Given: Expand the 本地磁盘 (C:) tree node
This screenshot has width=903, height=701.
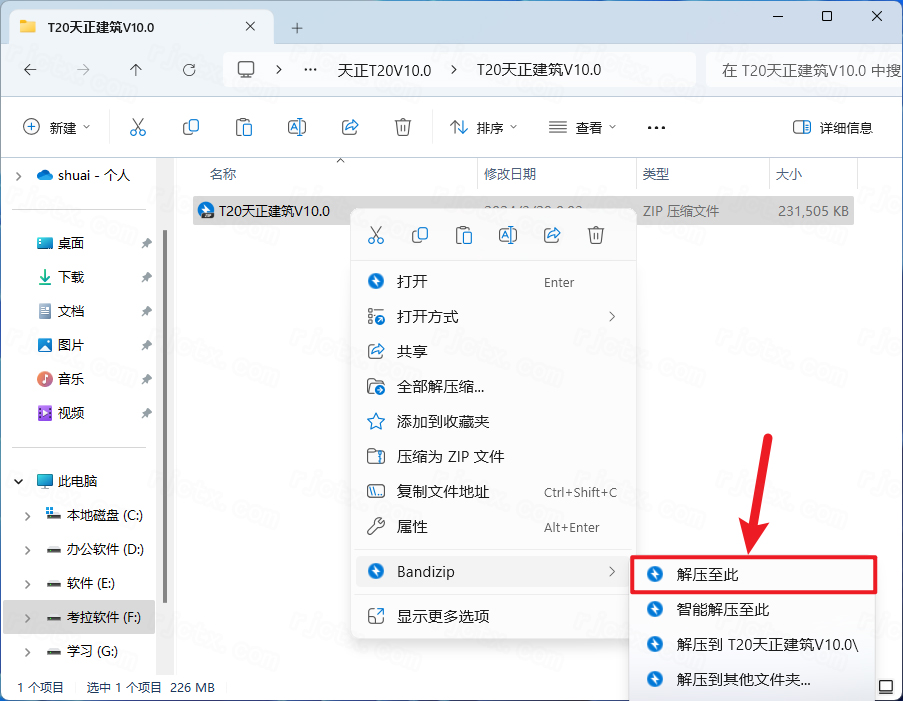Looking at the screenshot, I should (x=28, y=516).
